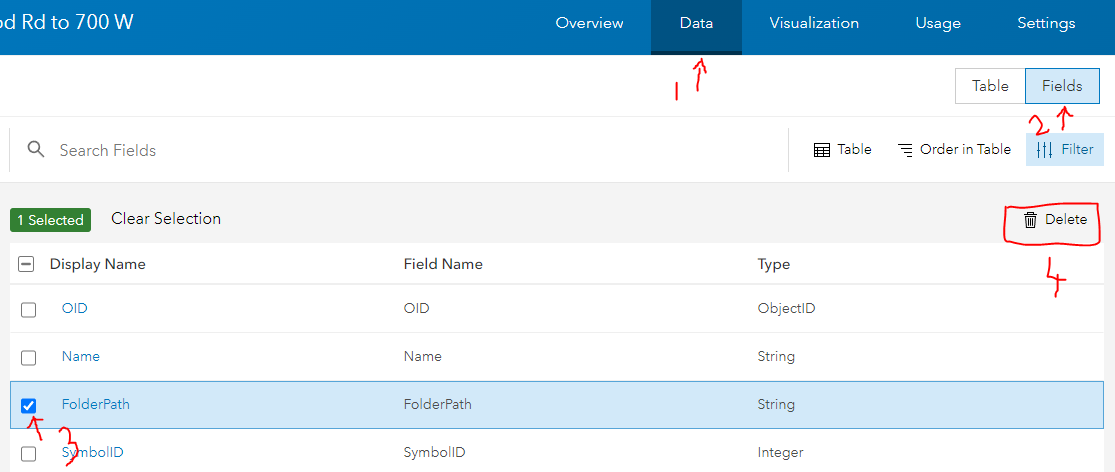Switch to the Table view button
This screenshot has height=472, width=1115.
click(x=990, y=86)
